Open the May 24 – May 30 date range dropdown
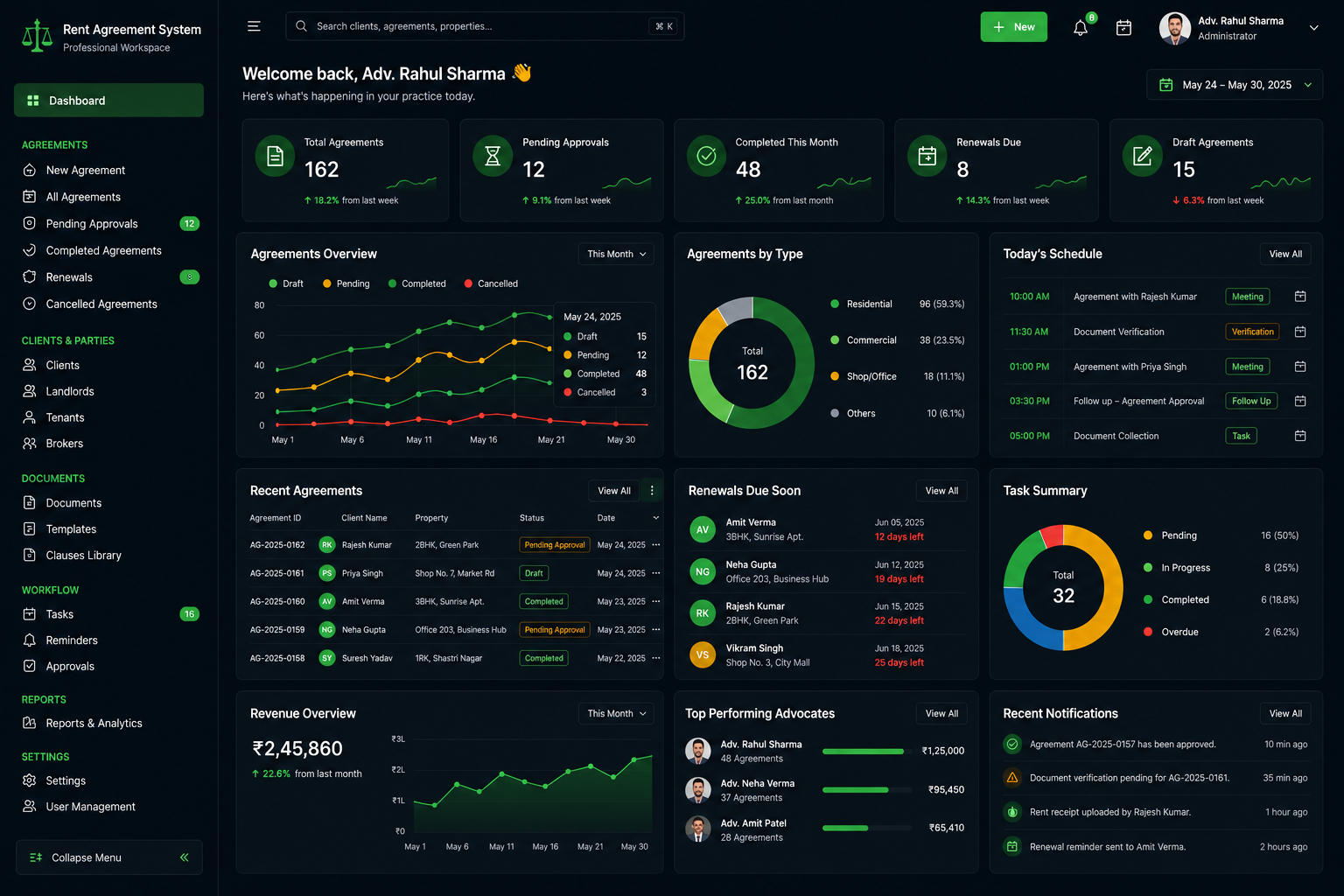The image size is (1344, 896). coord(1235,85)
